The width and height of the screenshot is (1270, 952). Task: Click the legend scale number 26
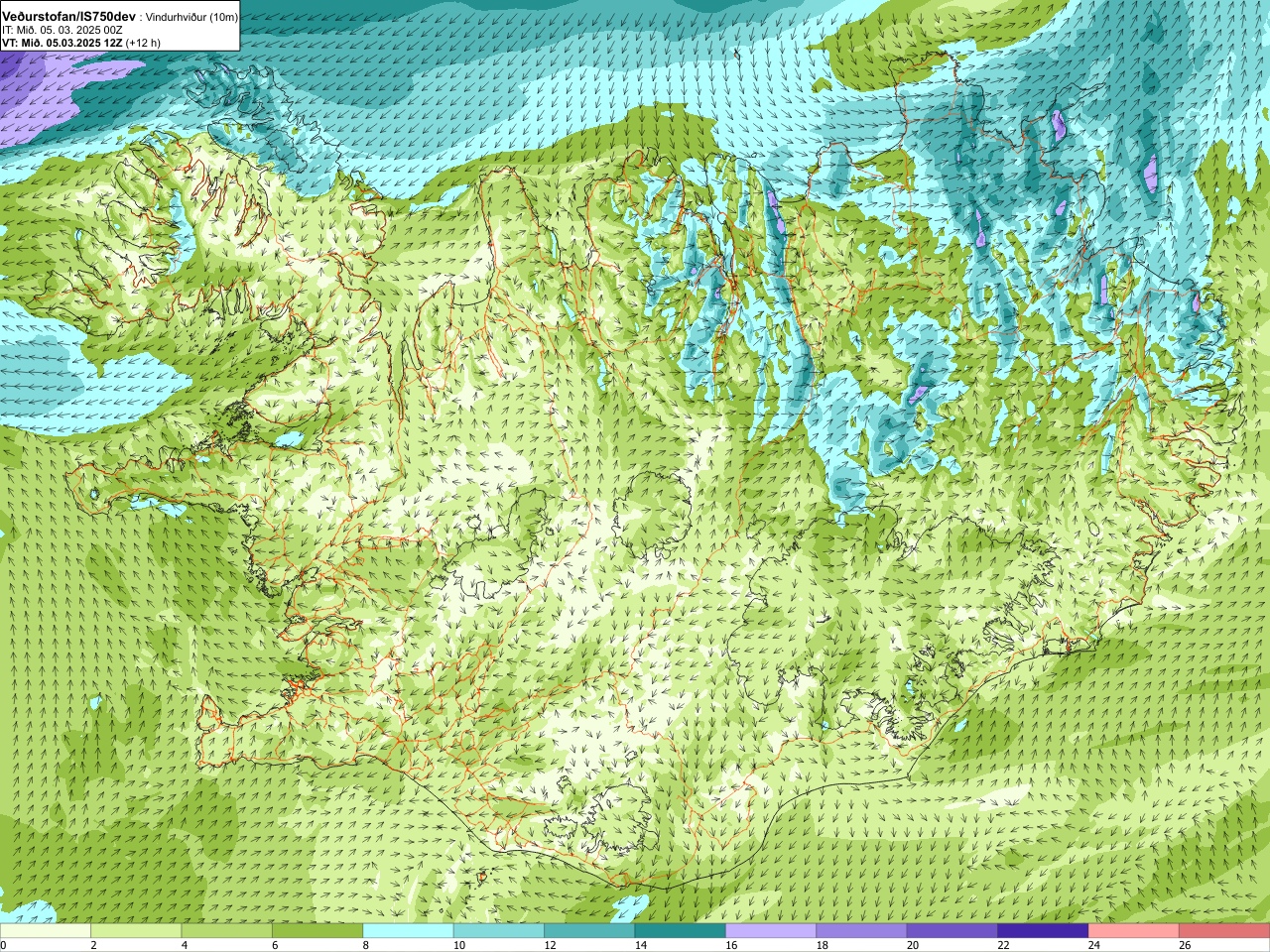tap(1185, 945)
